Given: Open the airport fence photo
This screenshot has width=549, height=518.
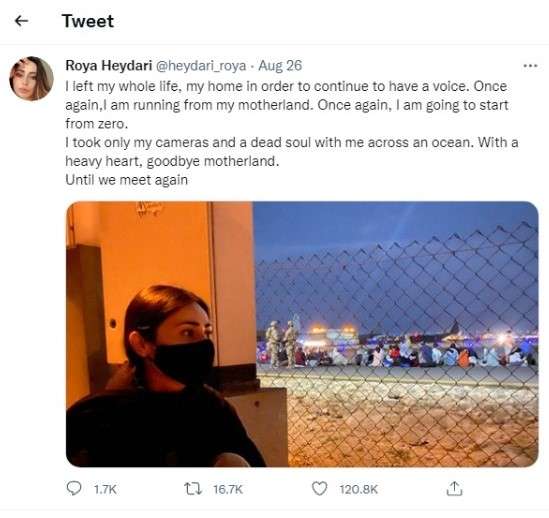Looking at the screenshot, I should point(396,334).
